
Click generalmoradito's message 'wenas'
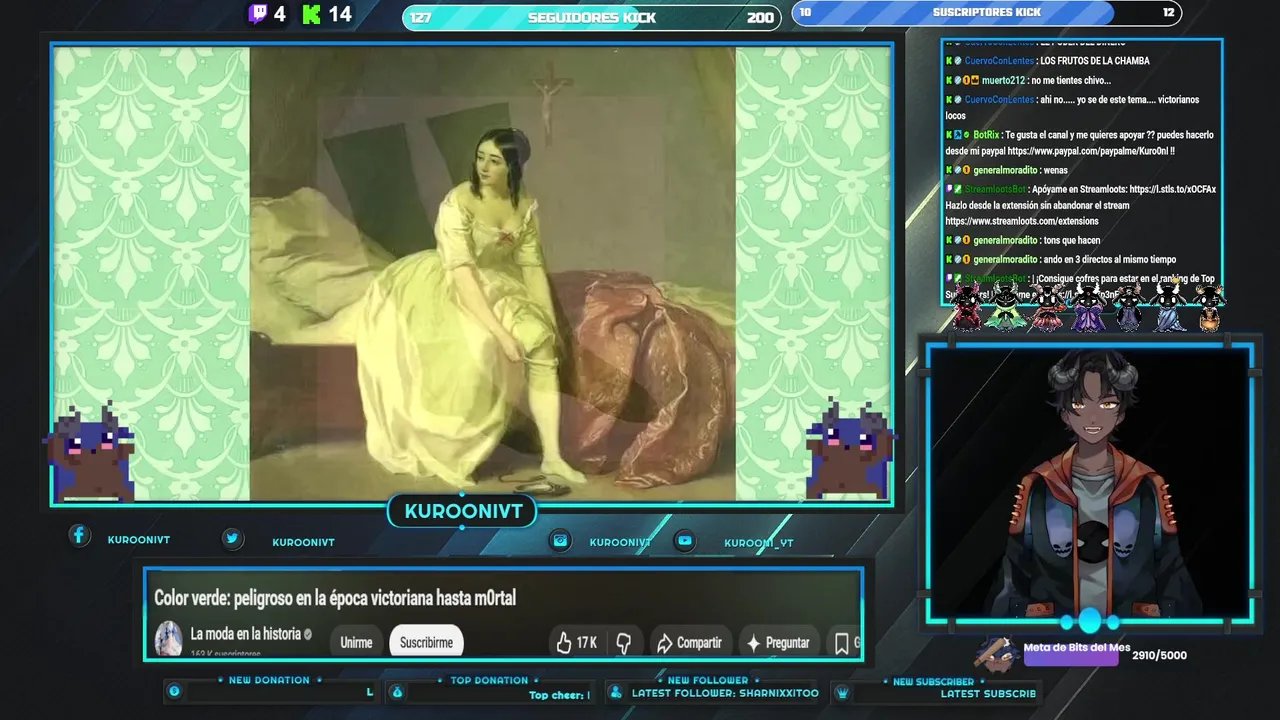(1055, 170)
